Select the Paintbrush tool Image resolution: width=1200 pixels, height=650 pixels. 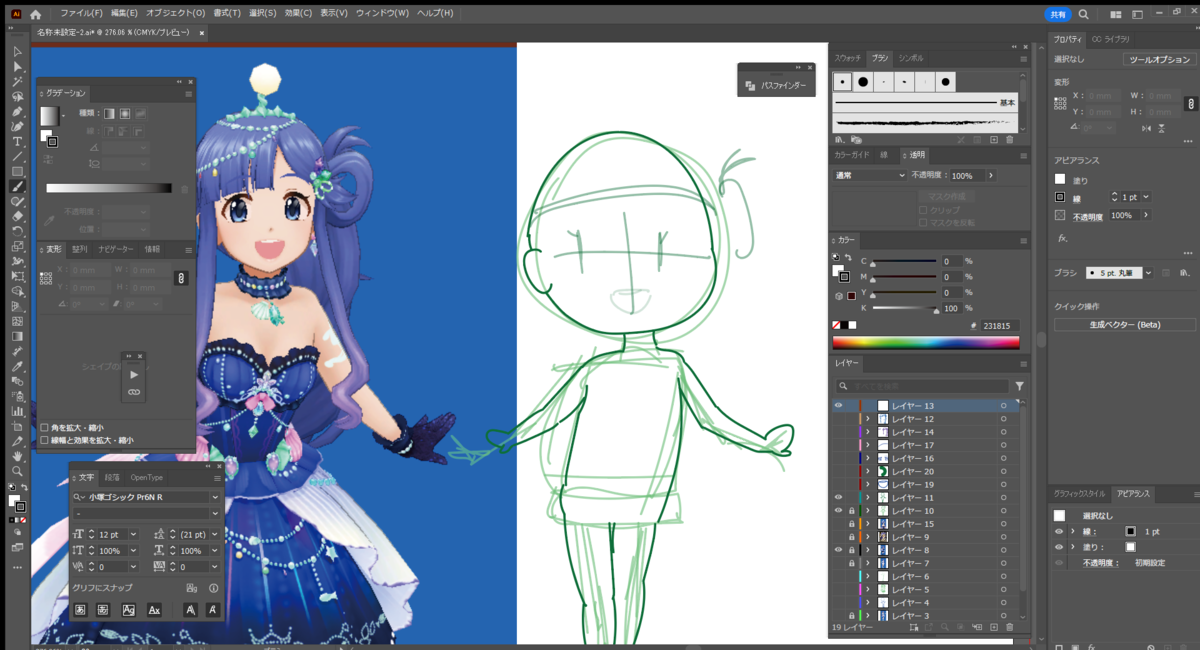[18, 186]
